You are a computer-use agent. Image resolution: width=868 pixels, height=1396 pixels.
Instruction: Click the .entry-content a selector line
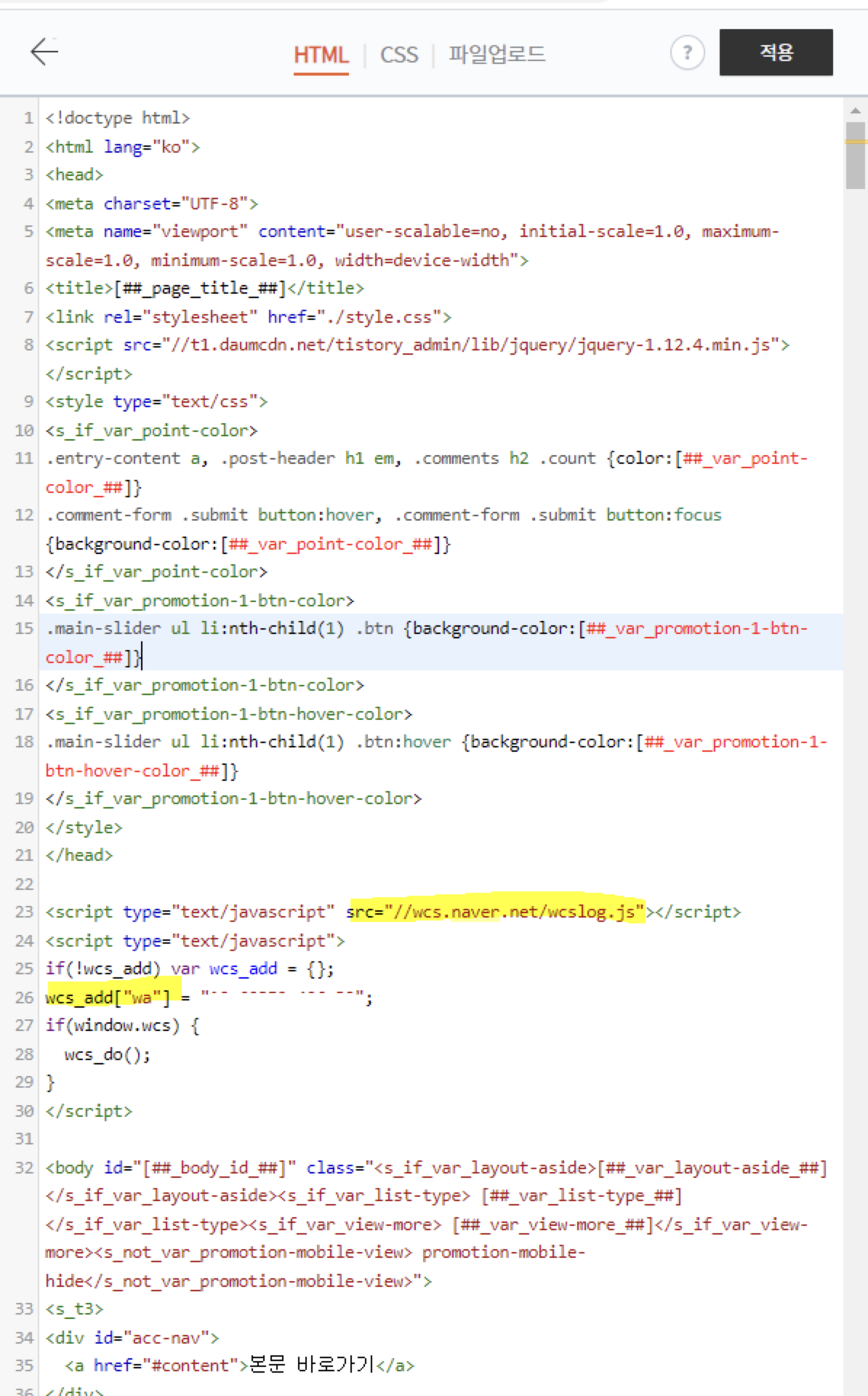(427, 473)
